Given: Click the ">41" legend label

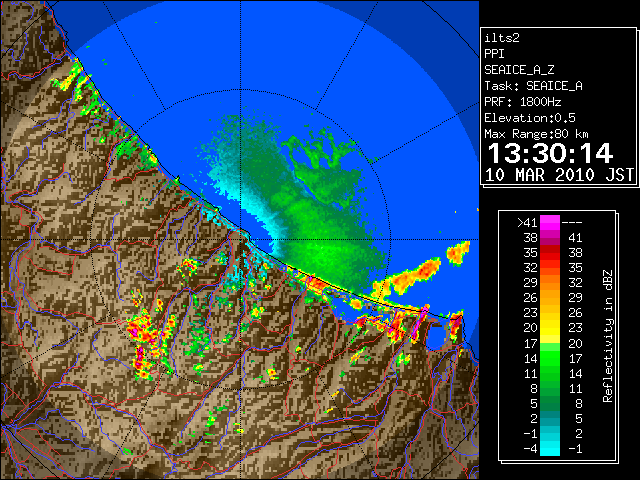Looking at the screenshot, I should (x=527, y=223).
